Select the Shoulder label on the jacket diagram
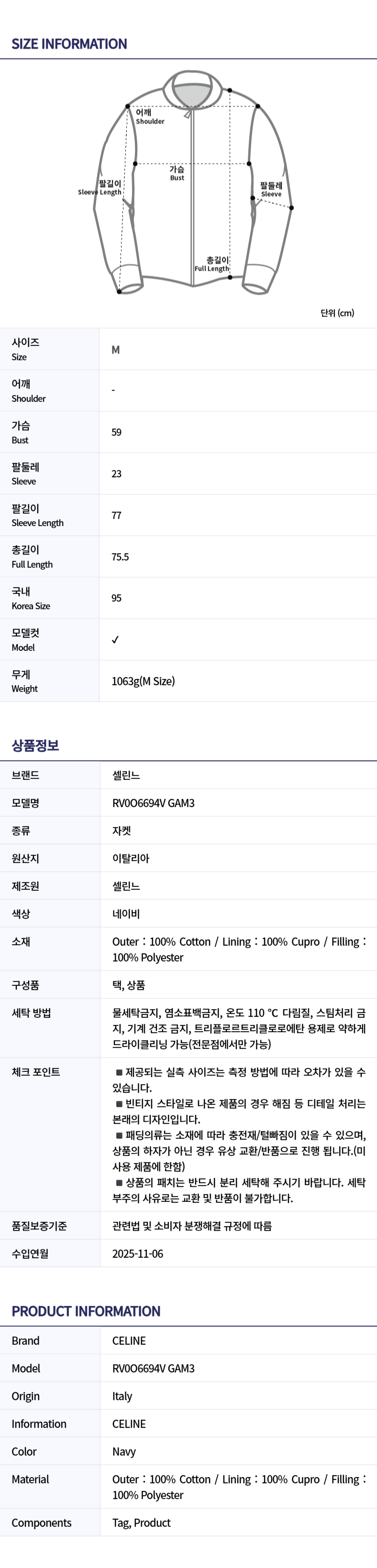 tap(149, 117)
